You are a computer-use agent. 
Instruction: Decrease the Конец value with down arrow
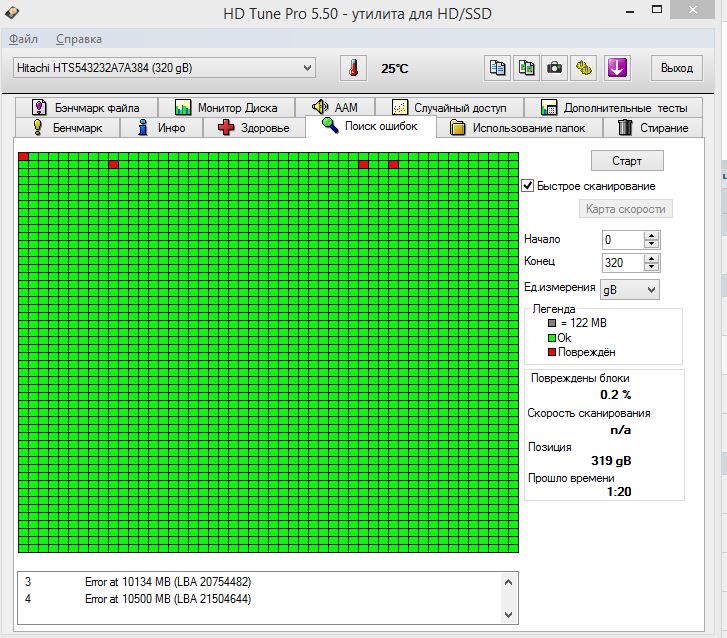pyautogui.click(x=652, y=267)
